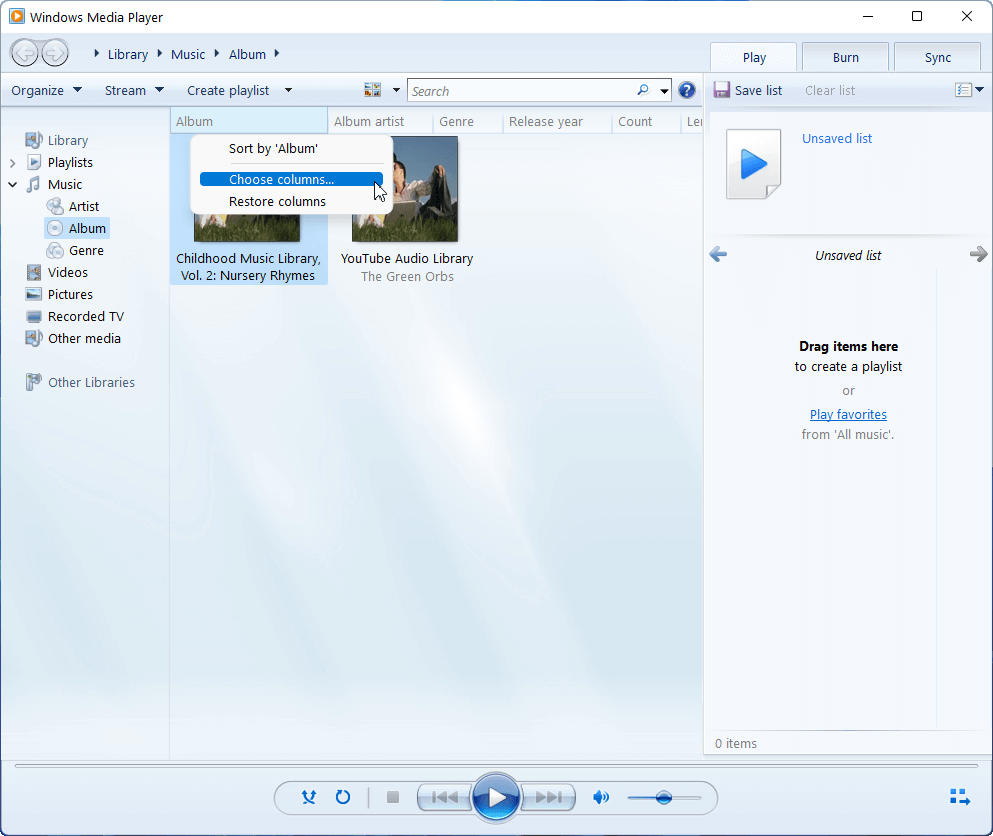This screenshot has width=993, height=836.
Task: Skip to the previous track
Action: coord(445,797)
